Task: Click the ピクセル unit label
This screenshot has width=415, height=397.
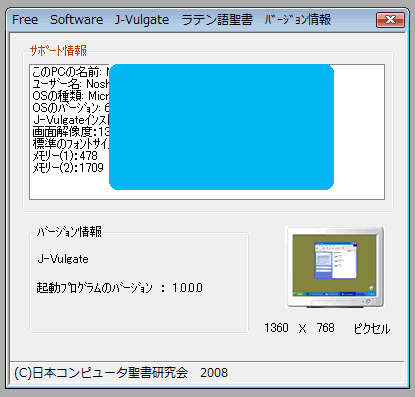Action: pos(372,329)
